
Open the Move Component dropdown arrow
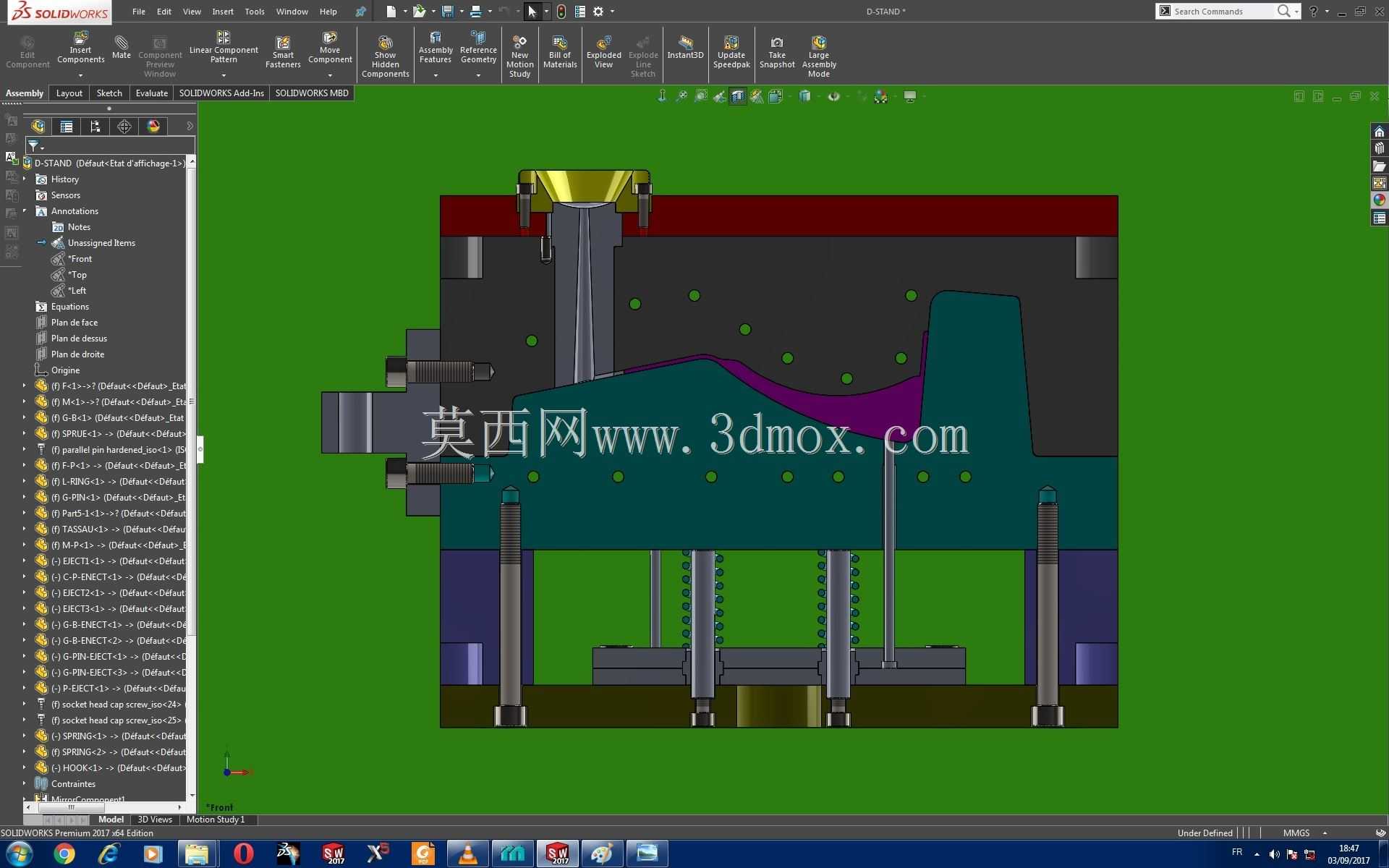pos(330,75)
